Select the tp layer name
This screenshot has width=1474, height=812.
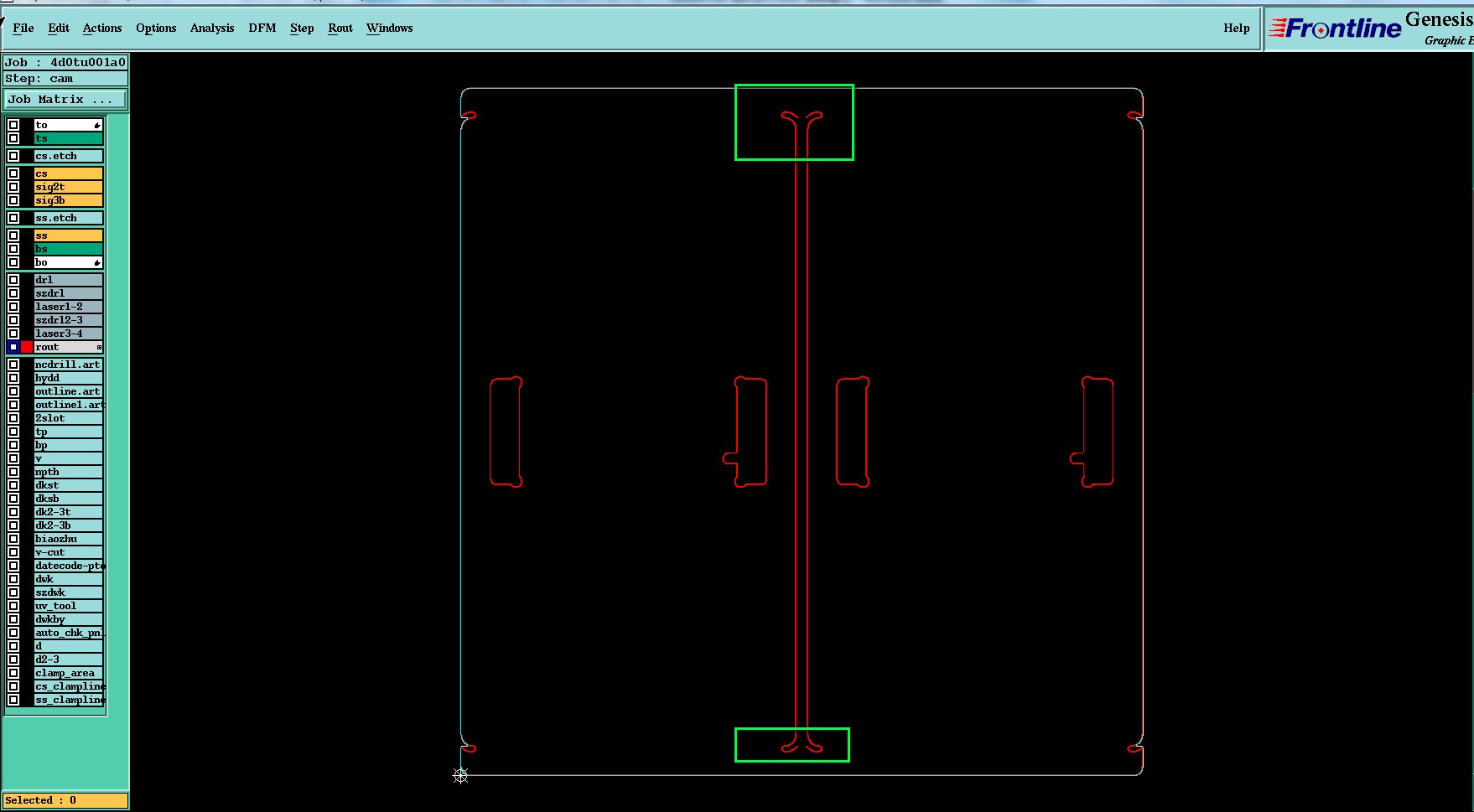(x=69, y=432)
